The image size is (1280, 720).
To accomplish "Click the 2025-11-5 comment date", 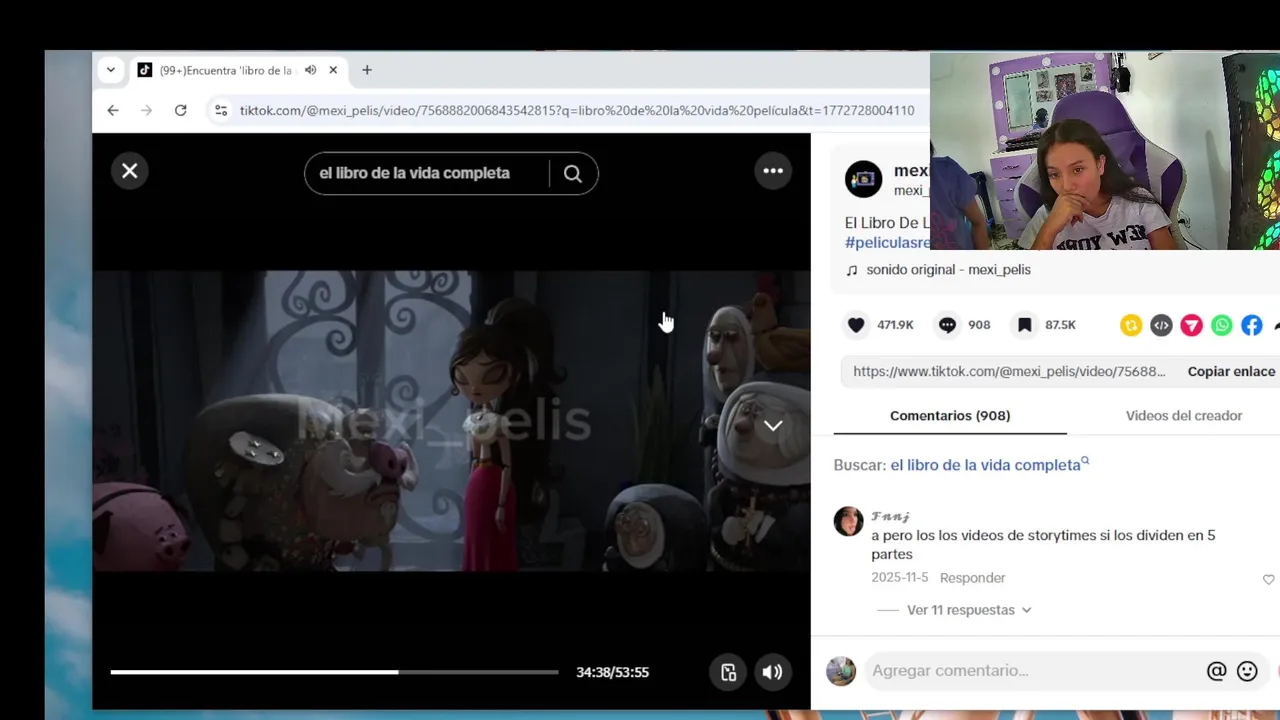I will click(899, 578).
